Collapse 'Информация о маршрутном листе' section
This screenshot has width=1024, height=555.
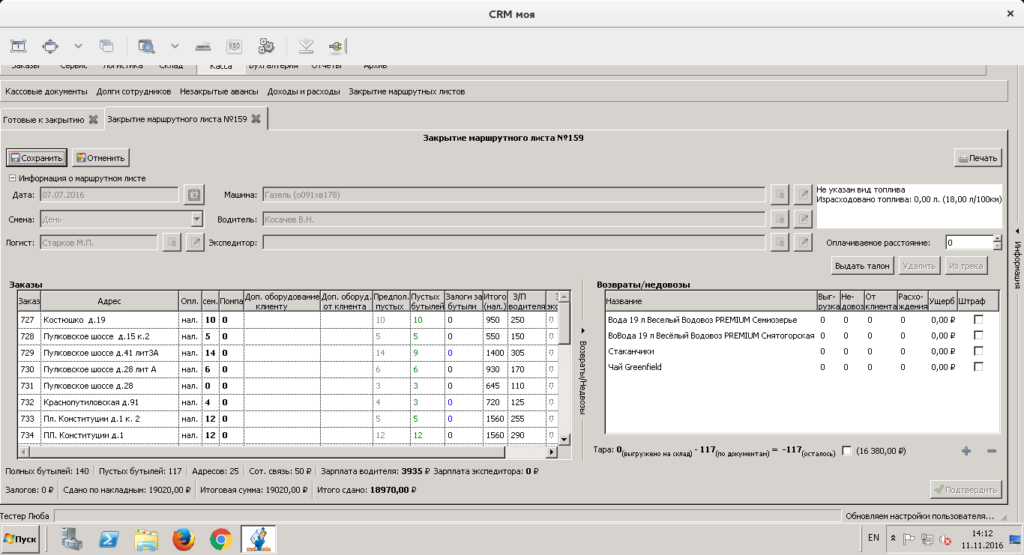(x=12, y=178)
